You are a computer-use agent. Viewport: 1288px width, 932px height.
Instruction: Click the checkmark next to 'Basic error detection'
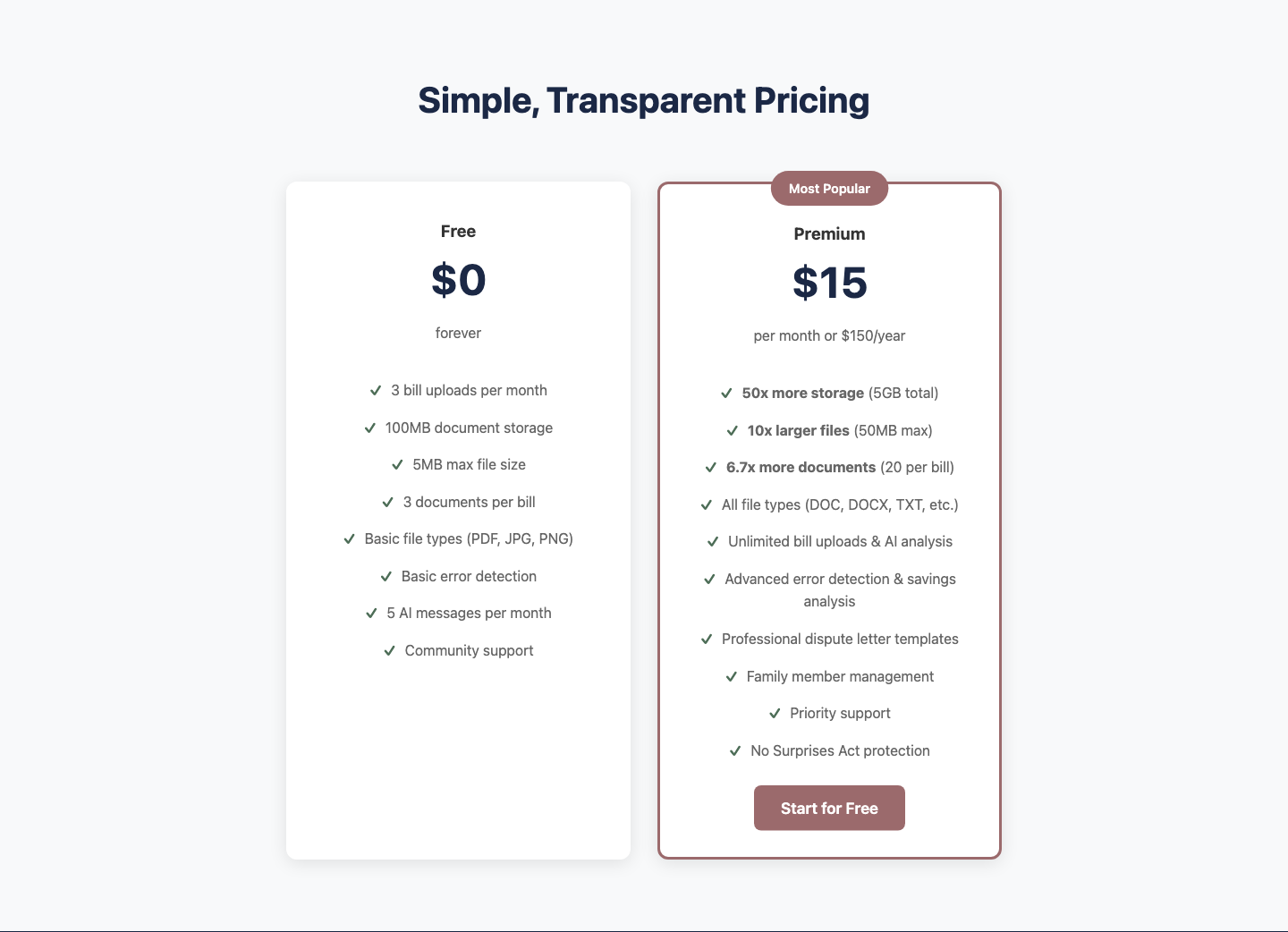[x=387, y=576]
